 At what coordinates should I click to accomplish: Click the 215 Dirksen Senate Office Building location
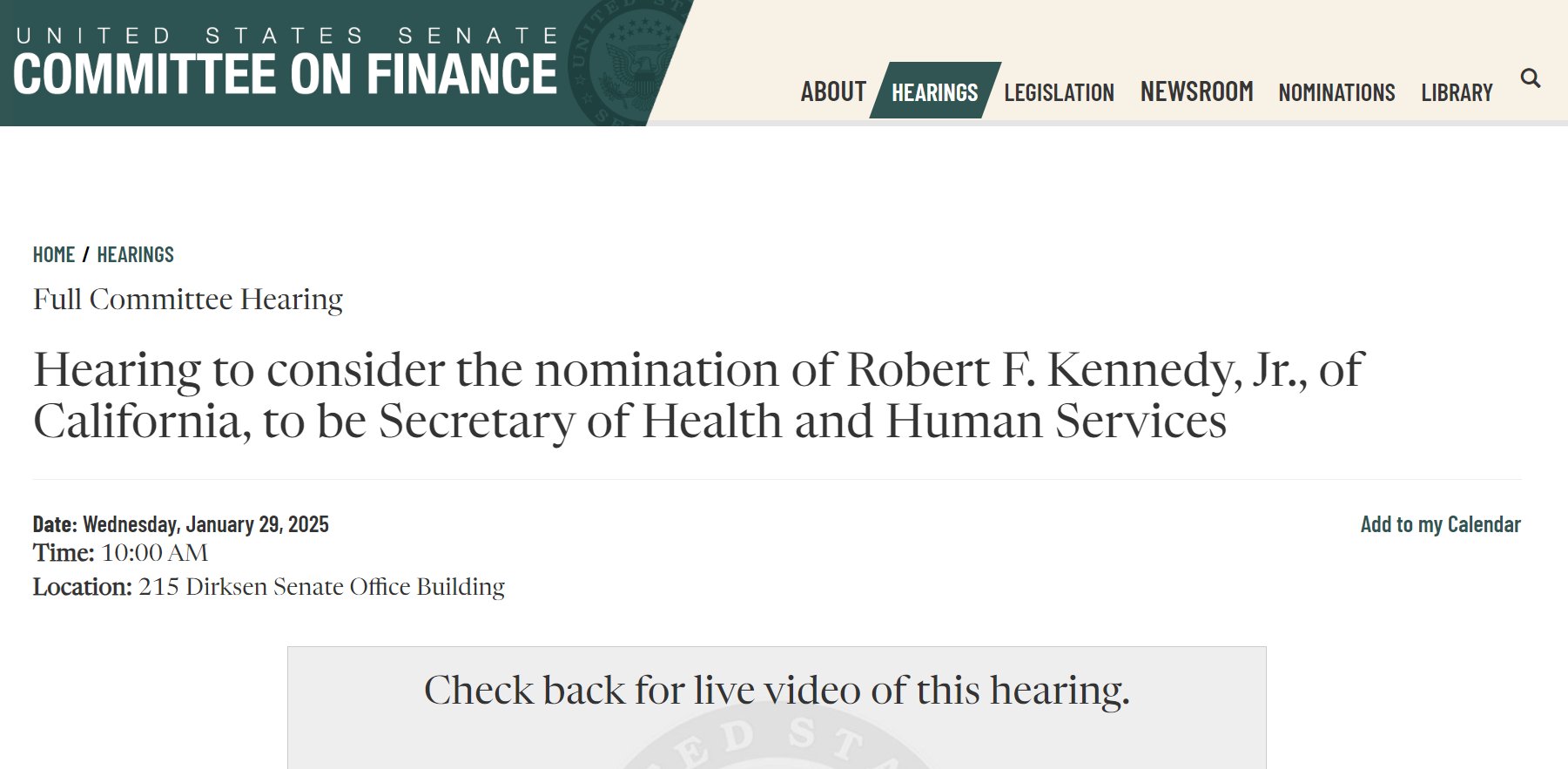pos(321,587)
